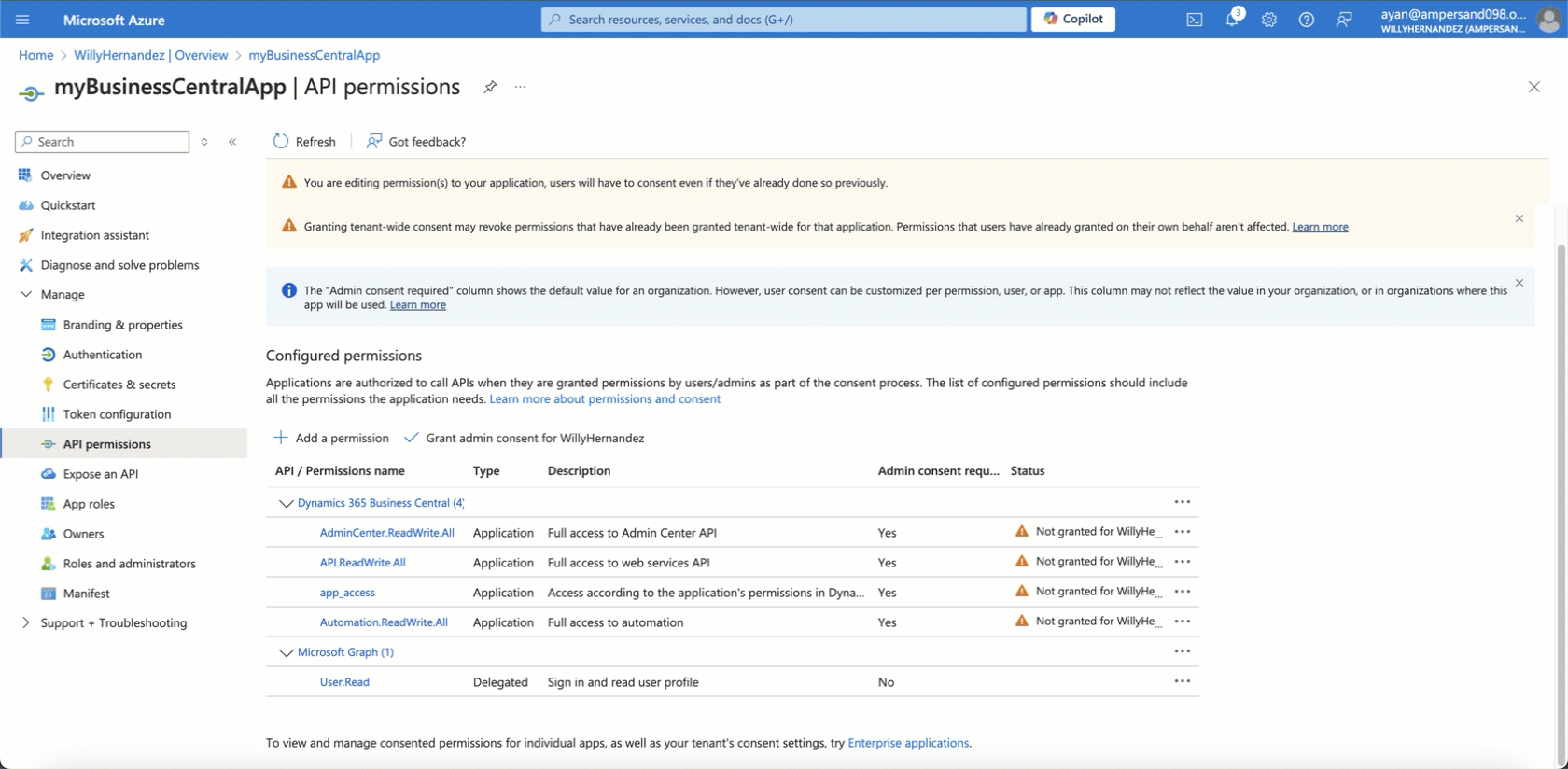Click the Refresh button

coord(304,142)
